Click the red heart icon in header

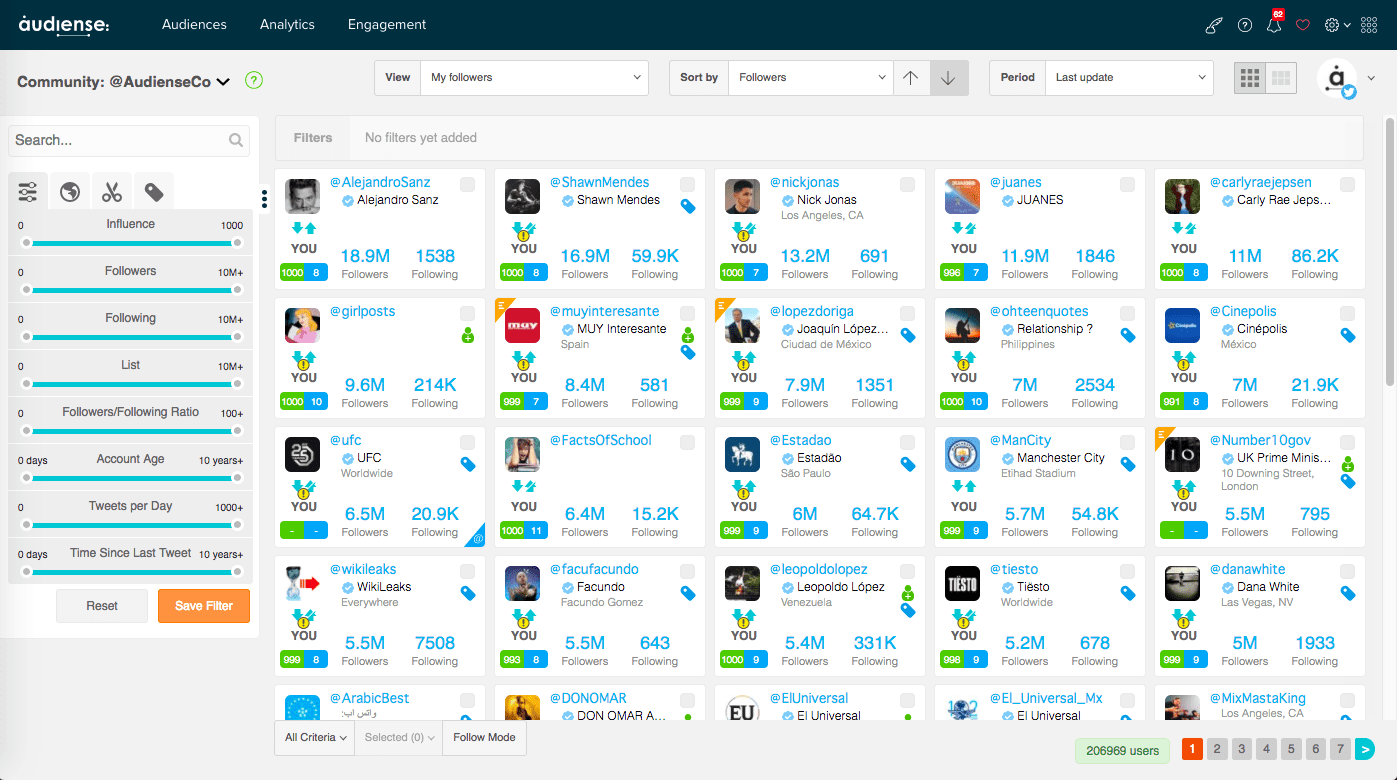click(1302, 25)
